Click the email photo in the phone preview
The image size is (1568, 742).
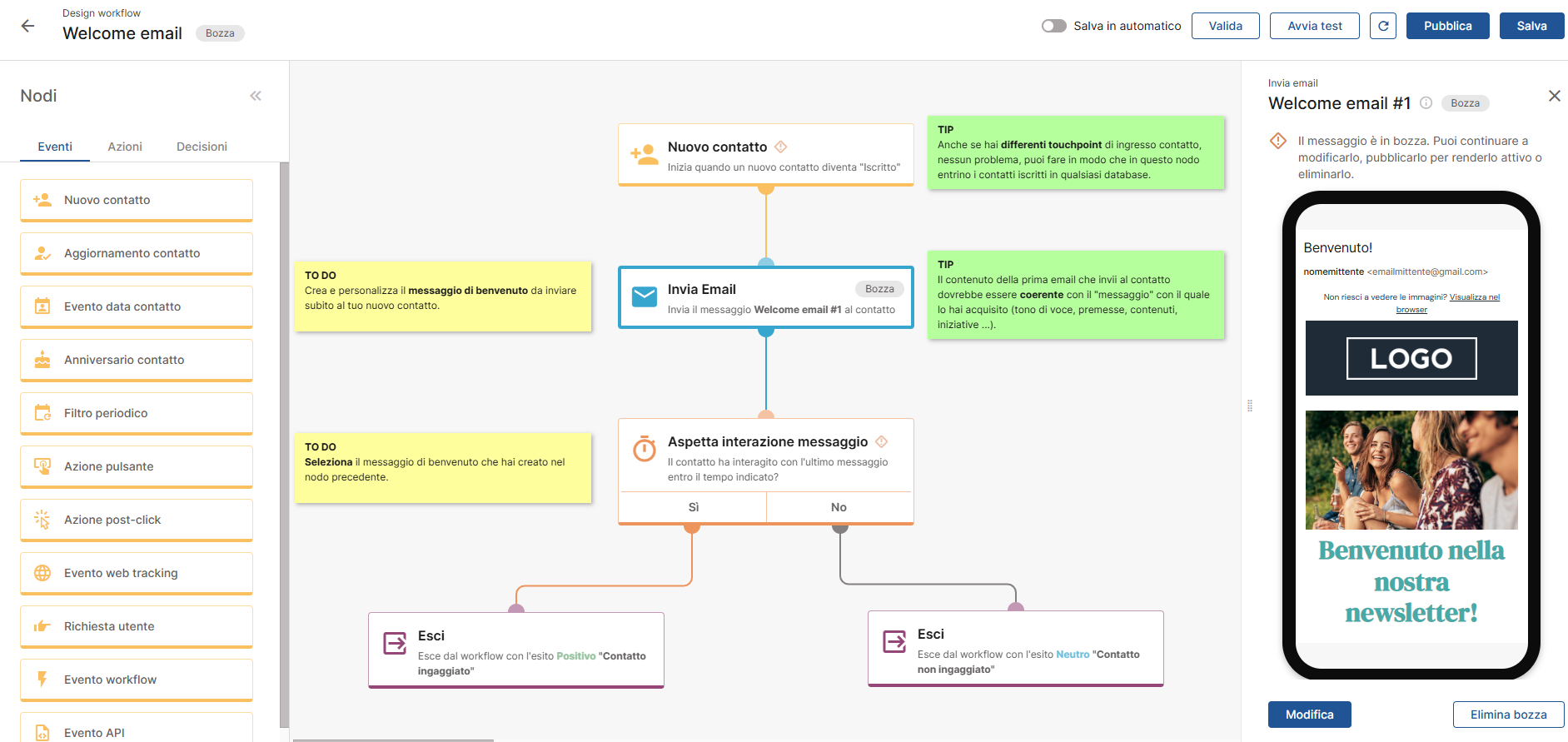(x=1411, y=470)
